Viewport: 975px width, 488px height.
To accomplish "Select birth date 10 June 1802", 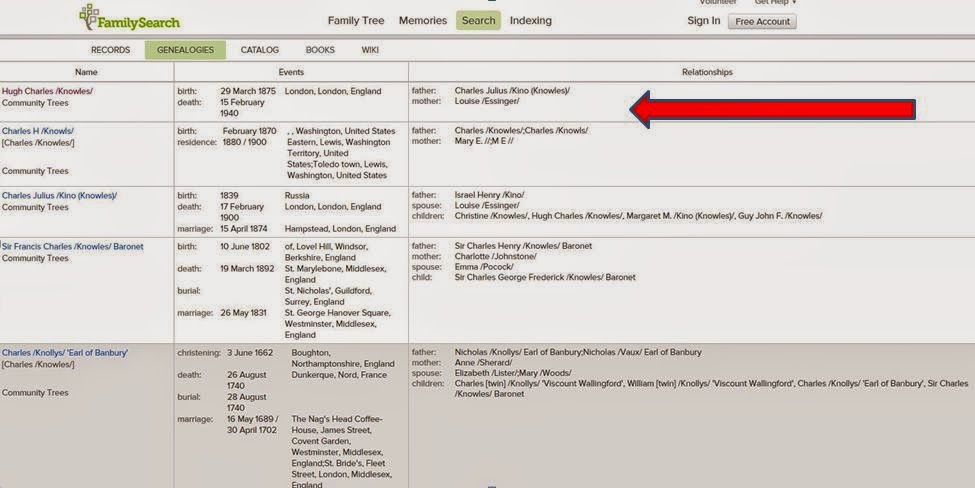I will point(245,247).
